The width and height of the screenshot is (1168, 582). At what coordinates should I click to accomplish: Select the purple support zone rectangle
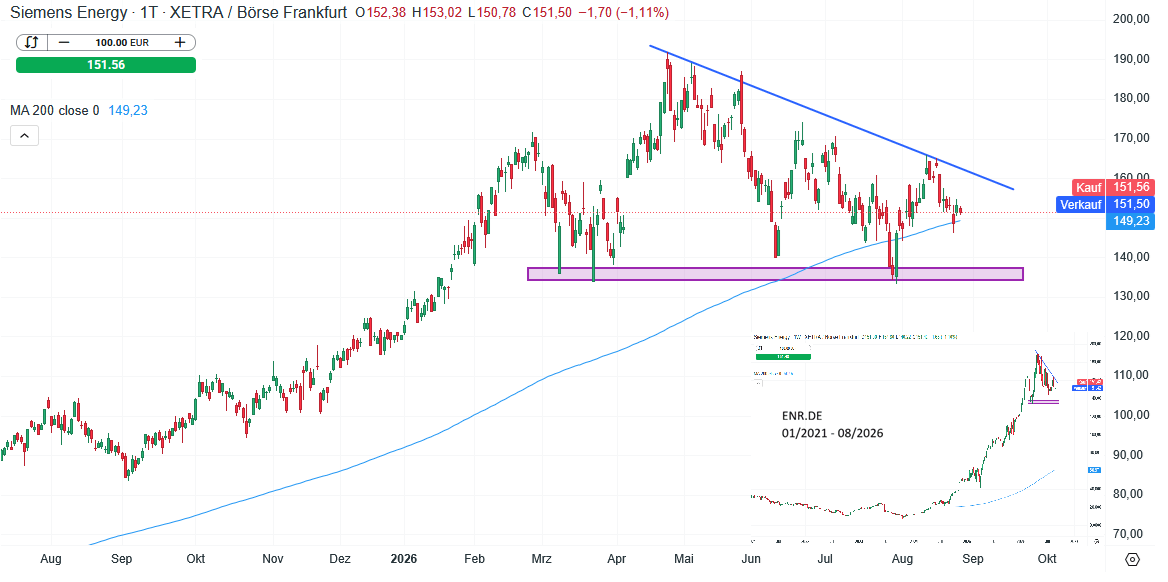point(775,274)
